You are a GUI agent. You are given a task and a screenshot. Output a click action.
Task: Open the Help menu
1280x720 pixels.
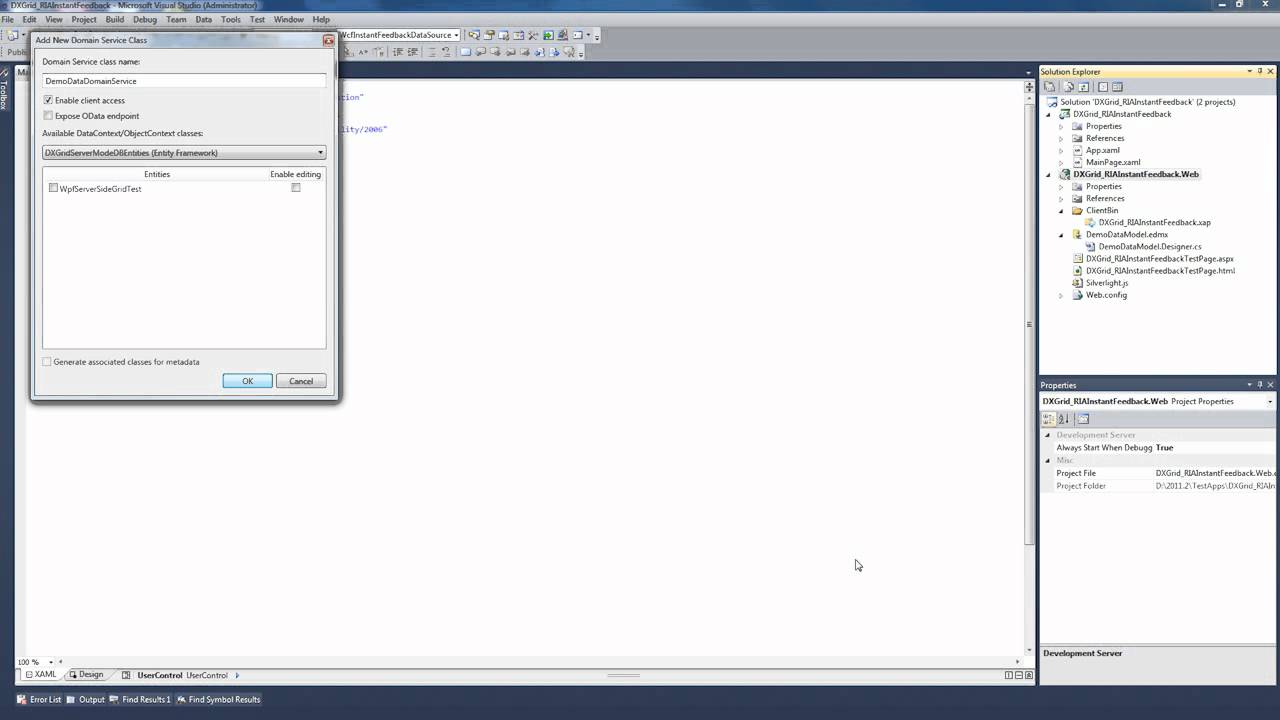click(x=321, y=19)
